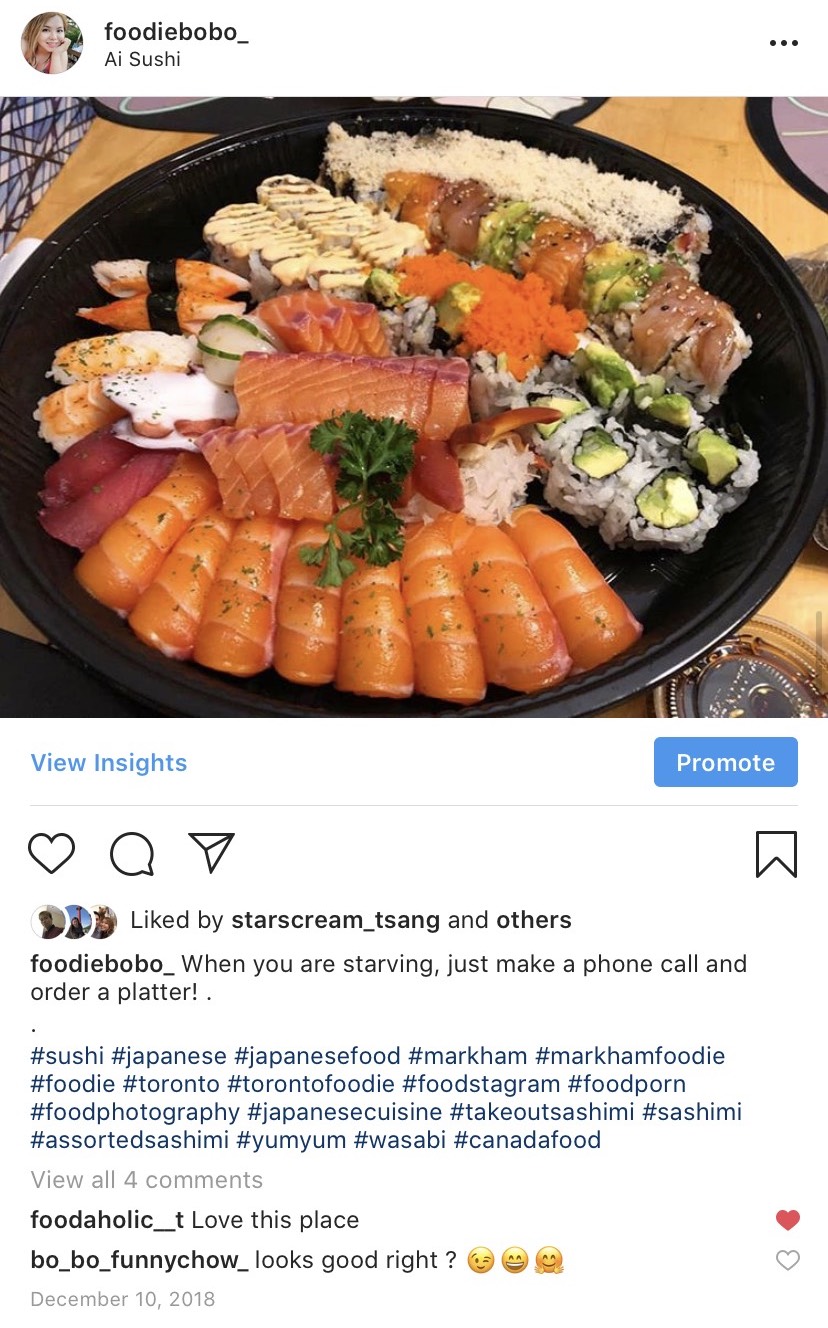The width and height of the screenshot is (828, 1328).
Task: Like bo_bo_funnychow_ comment with gray heart
Action: pyautogui.click(x=788, y=1260)
